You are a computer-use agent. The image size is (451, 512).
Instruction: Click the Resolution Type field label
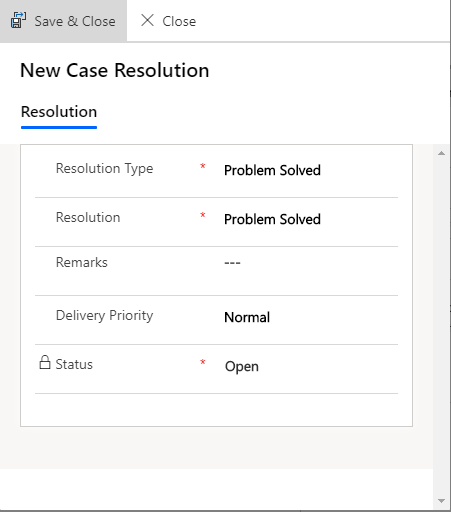(x=104, y=169)
